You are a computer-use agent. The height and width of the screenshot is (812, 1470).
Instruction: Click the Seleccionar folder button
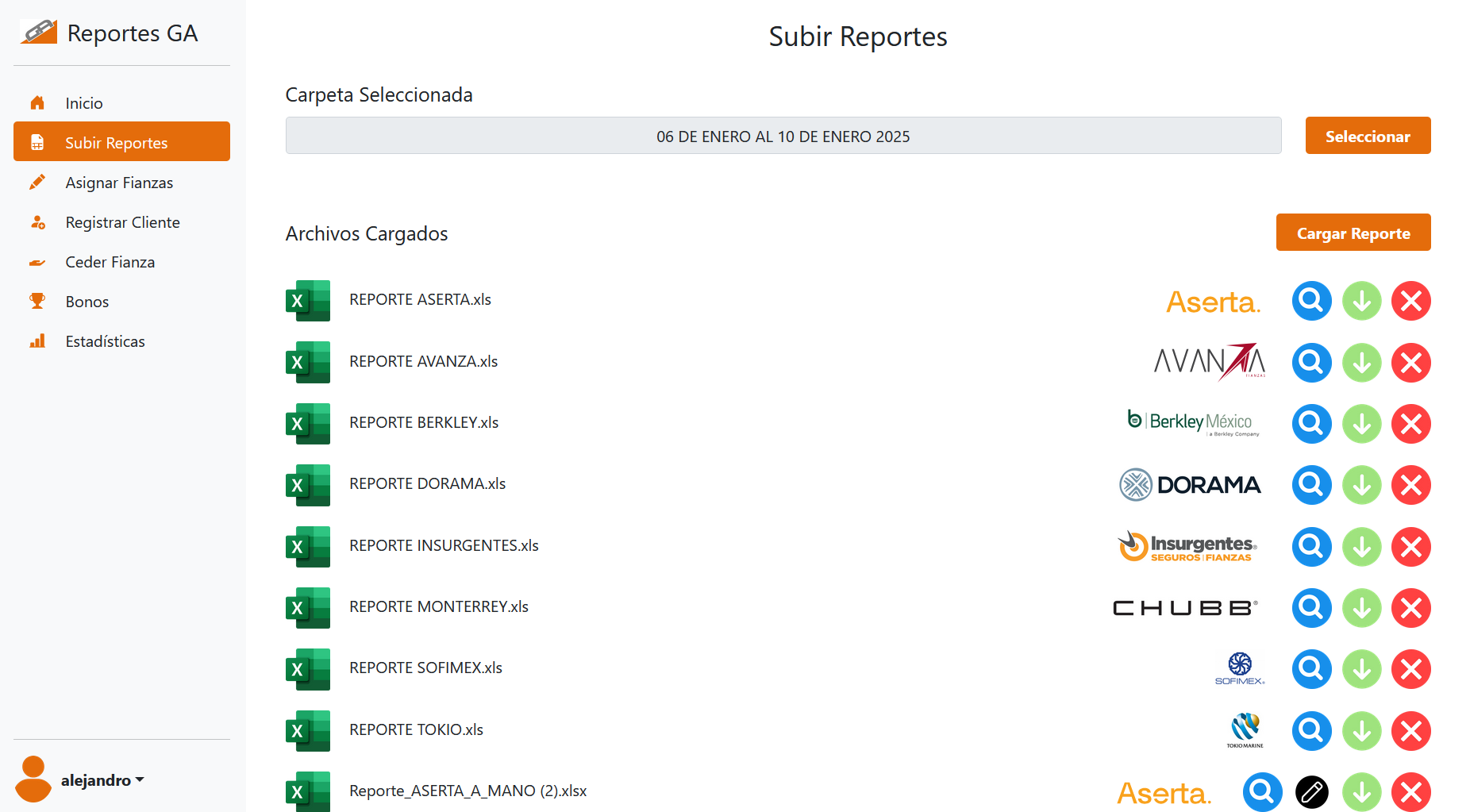pyautogui.click(x=1367, y=136)
